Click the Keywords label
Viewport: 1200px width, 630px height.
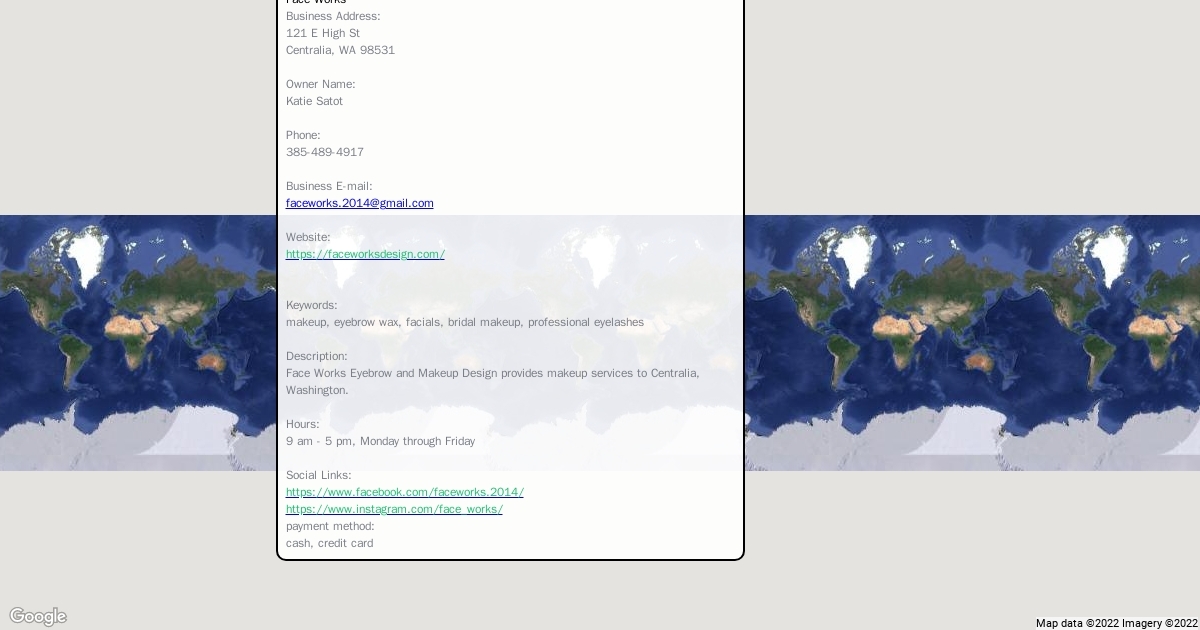pos(311,305)
